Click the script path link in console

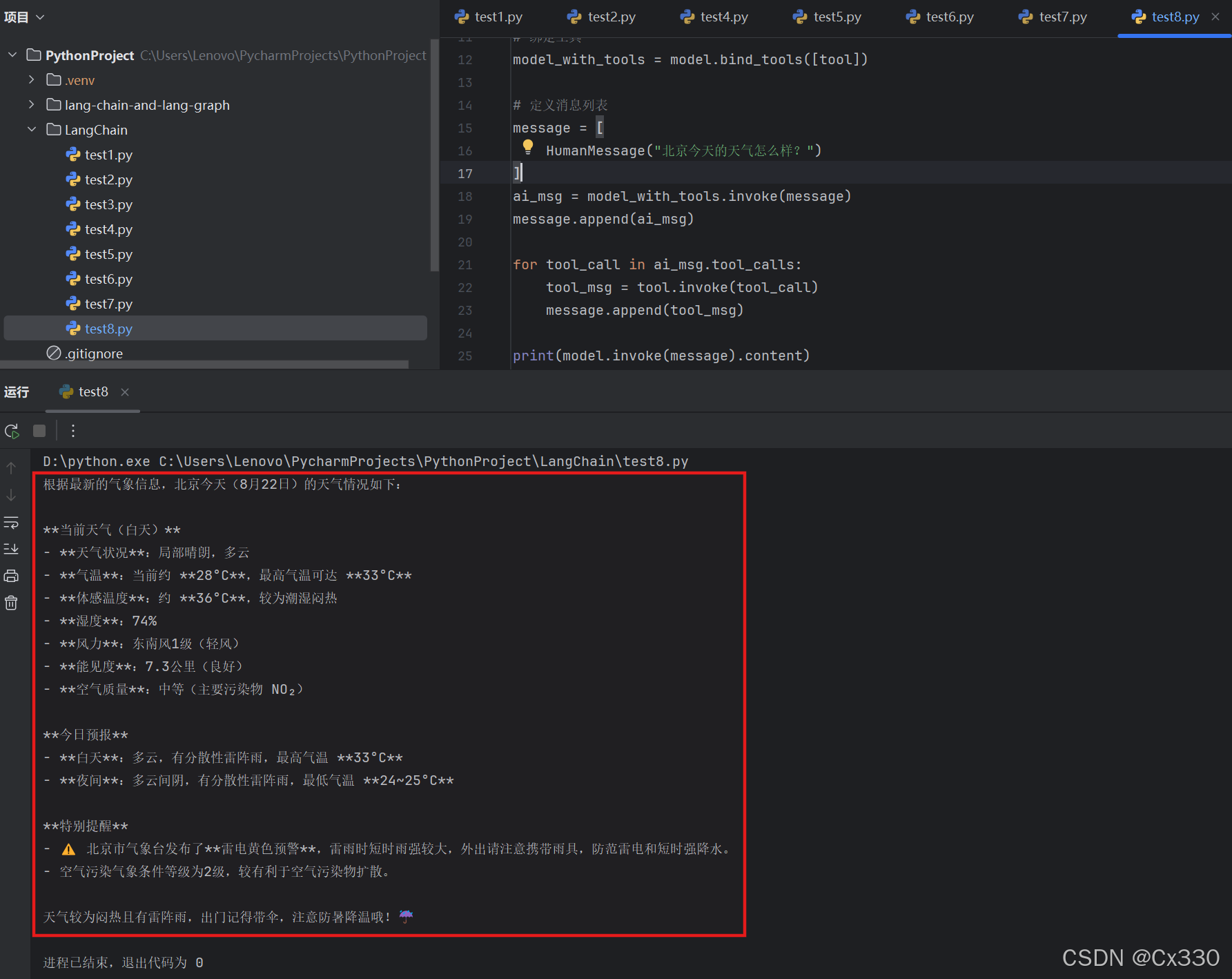coord(424,461)
